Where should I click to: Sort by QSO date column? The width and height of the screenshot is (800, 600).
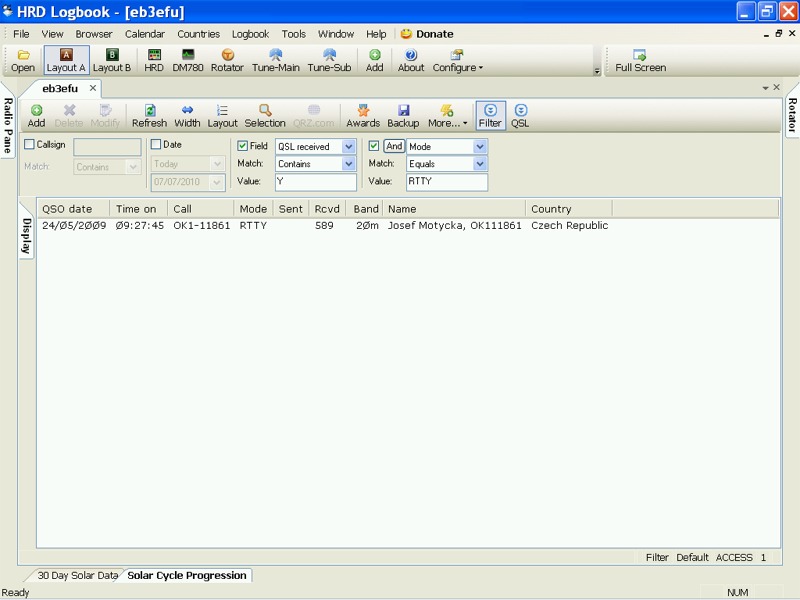point(73,209)
